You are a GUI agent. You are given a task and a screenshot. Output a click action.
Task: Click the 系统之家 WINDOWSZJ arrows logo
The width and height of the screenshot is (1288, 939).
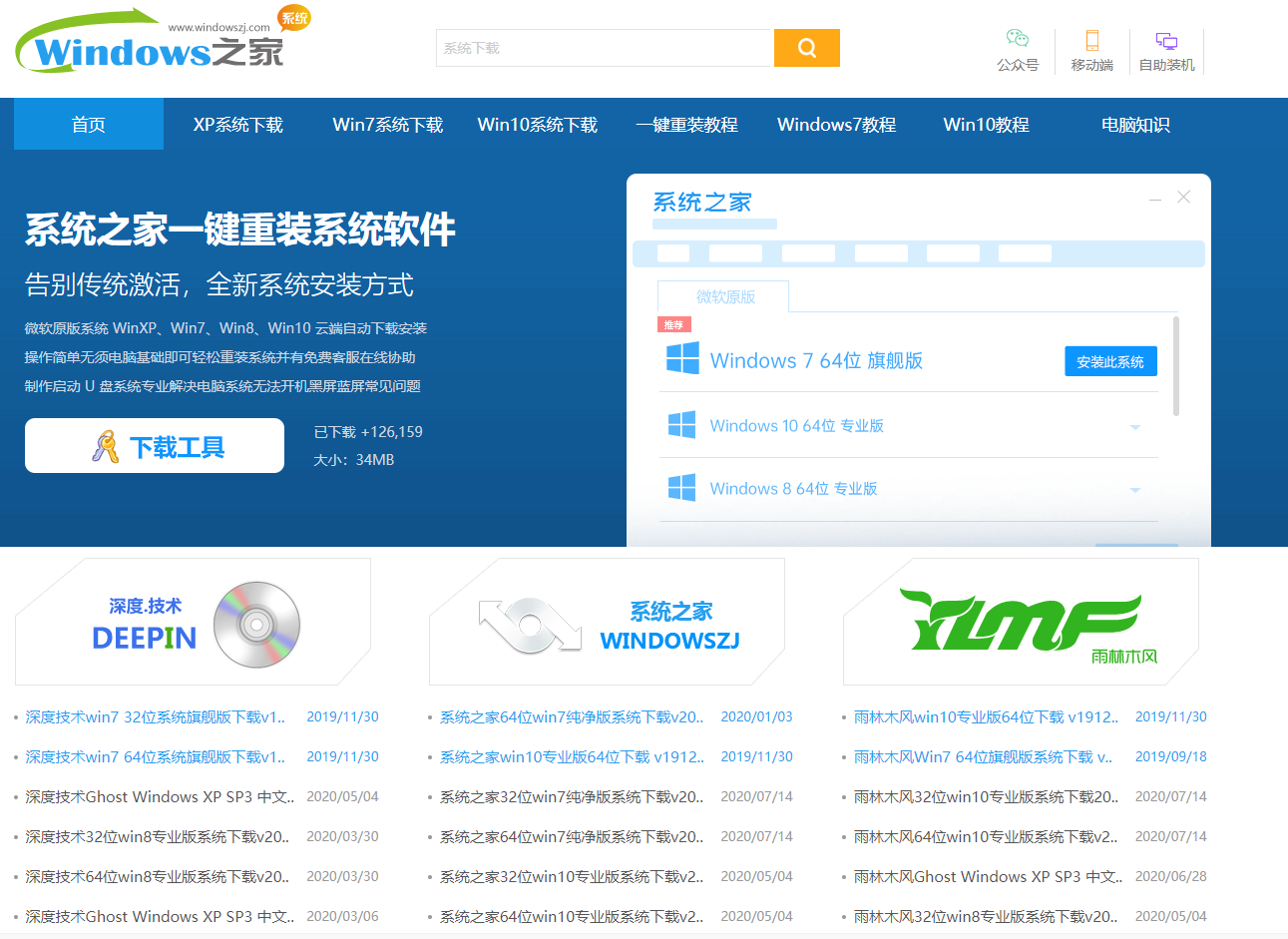530,626
